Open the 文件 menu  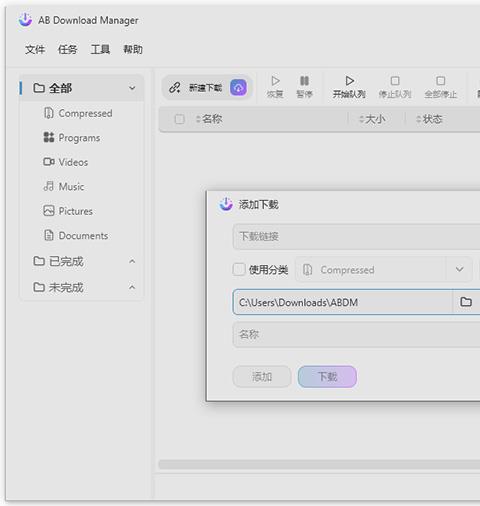pos(35,50)
